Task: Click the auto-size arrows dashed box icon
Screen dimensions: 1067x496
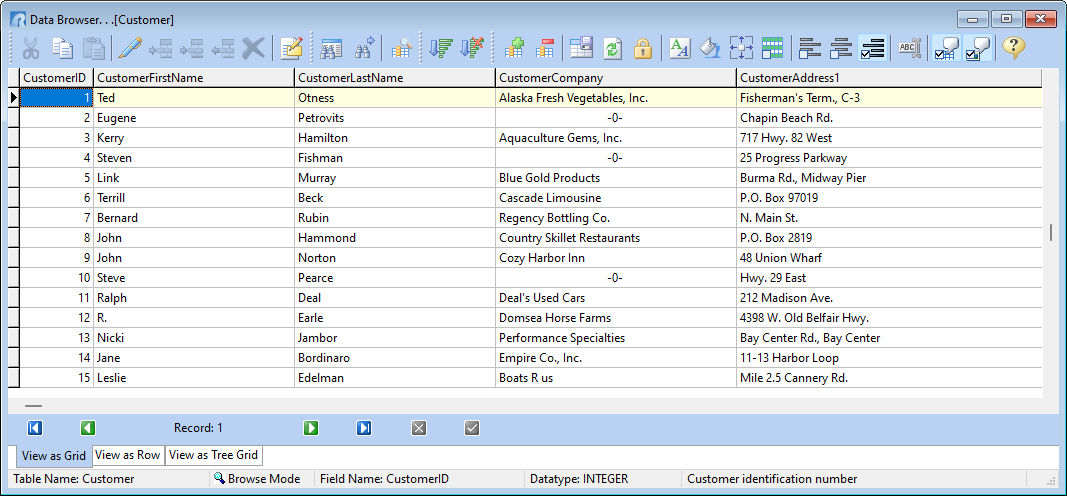Action: click(x=741, y=48)
